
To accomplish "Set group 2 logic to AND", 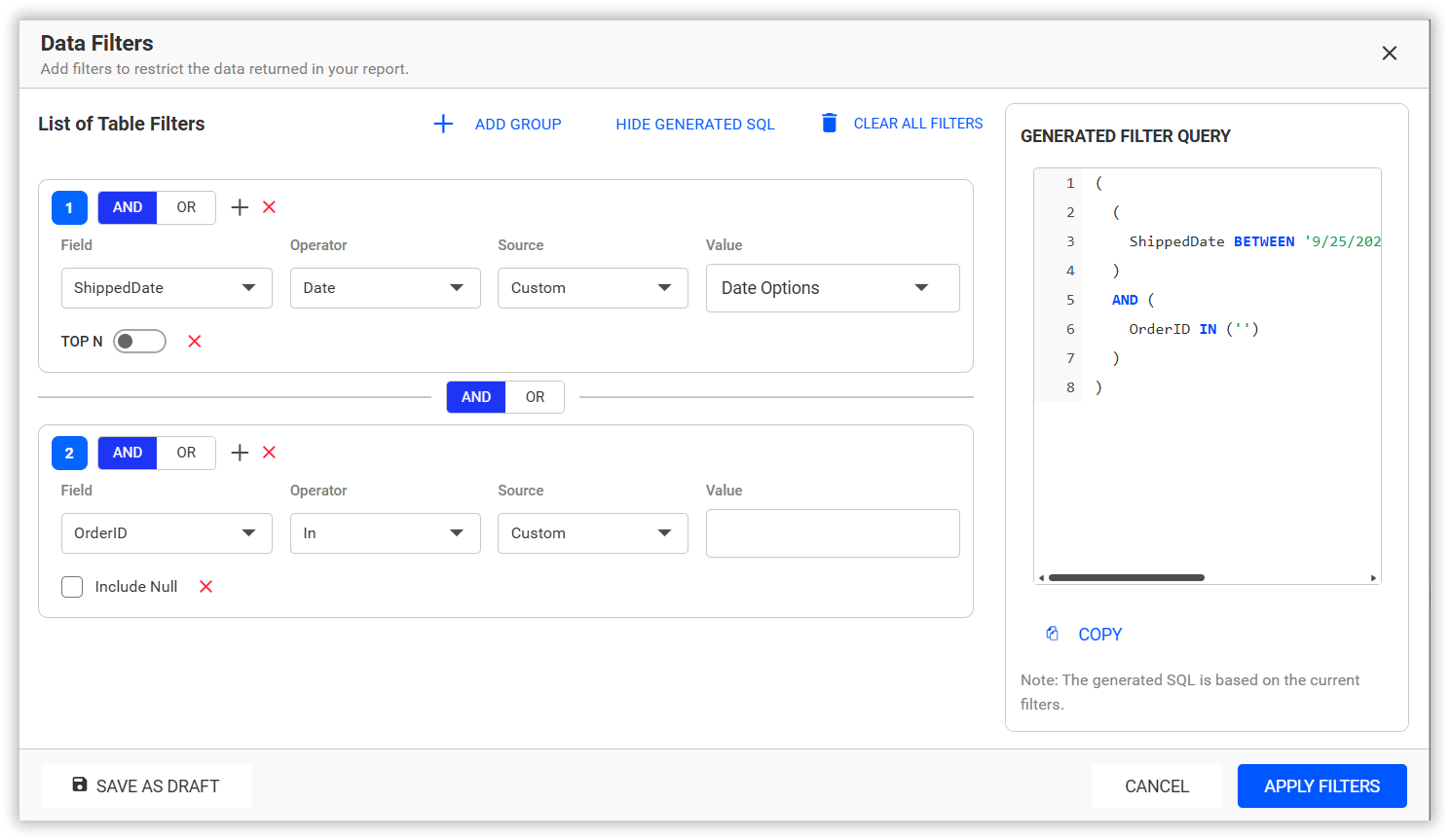I will click(128, 453).
